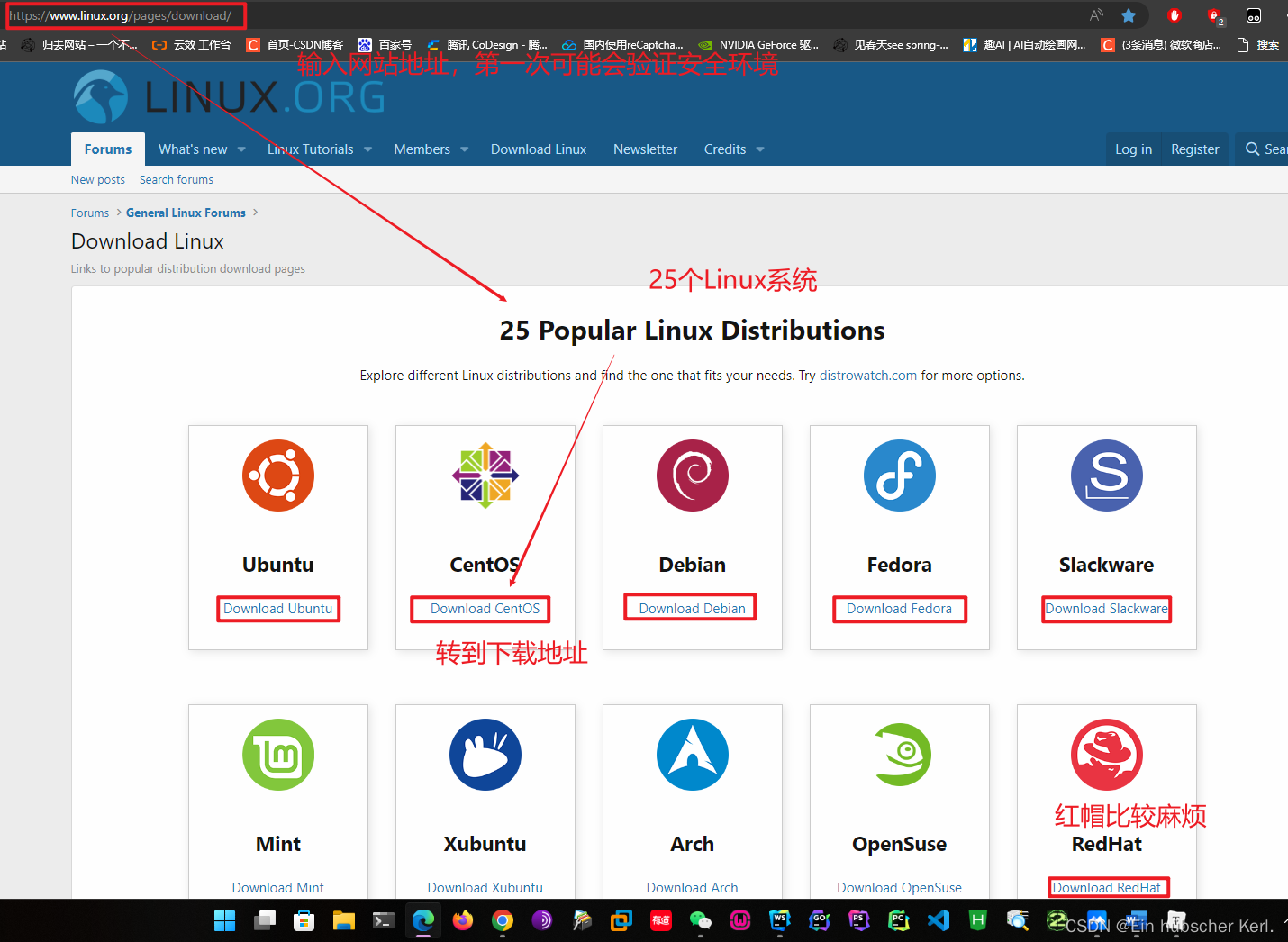This screenshot has width=1288, height=942.
Task: Click the Register link
Action: point(1194,149)
